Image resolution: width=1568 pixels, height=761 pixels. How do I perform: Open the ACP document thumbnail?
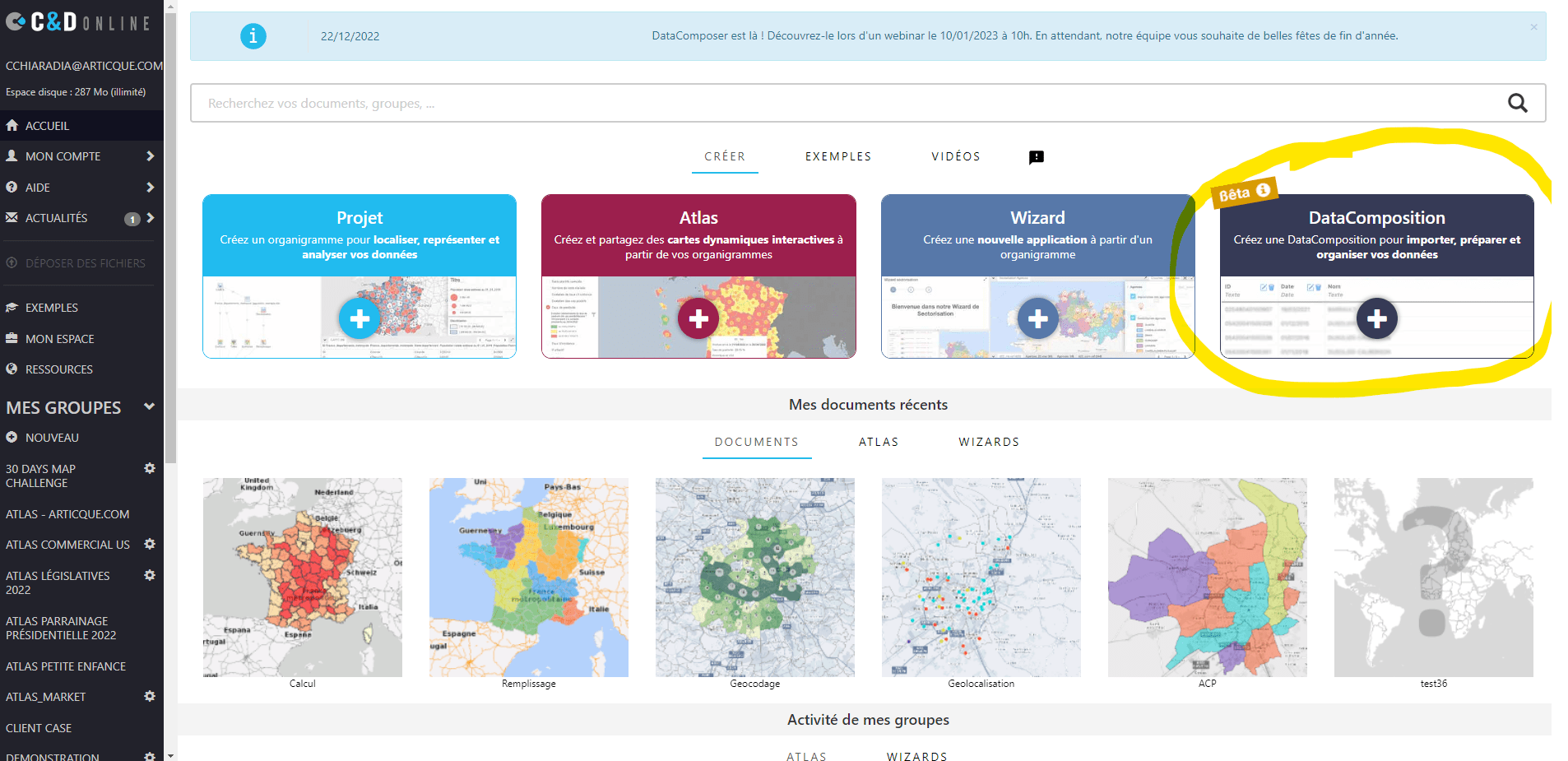pyautogui.click(x=1208, y=578)
